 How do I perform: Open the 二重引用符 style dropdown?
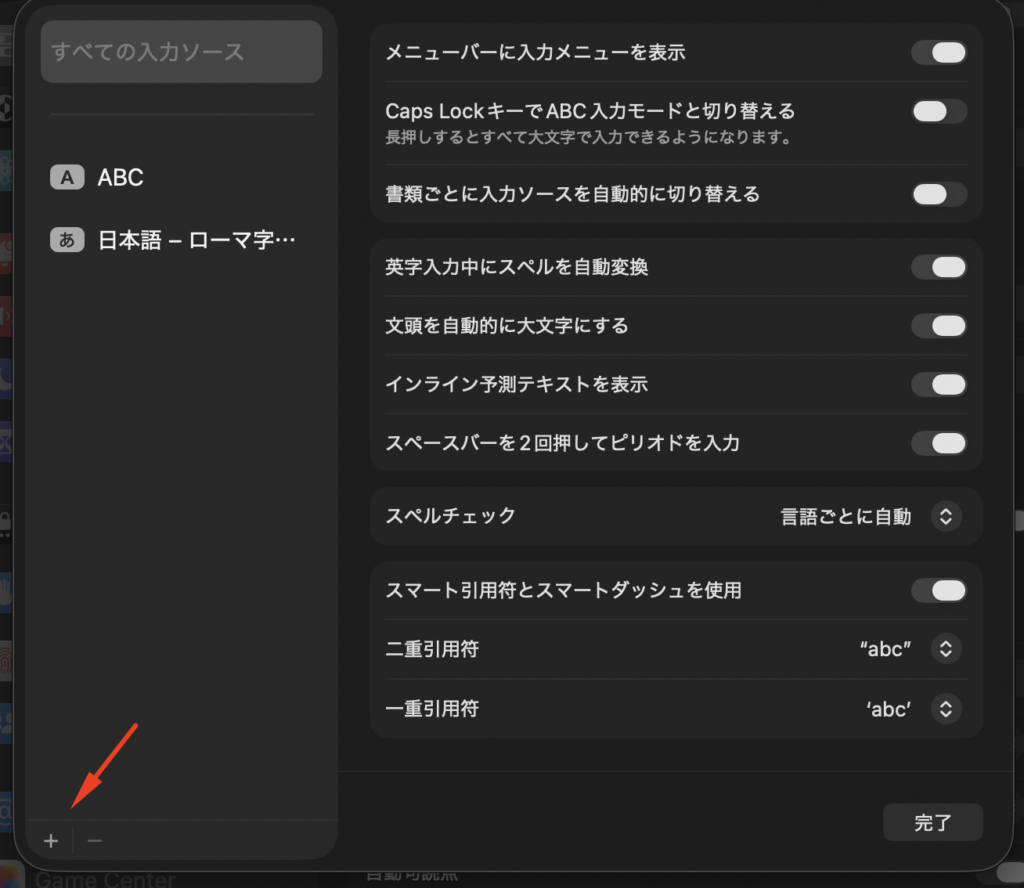945,649
